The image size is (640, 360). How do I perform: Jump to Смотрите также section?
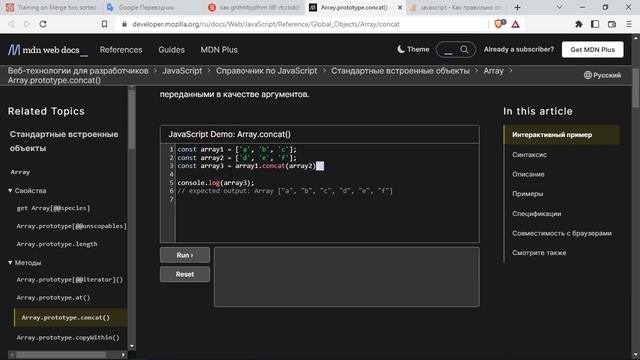[539, 253]
